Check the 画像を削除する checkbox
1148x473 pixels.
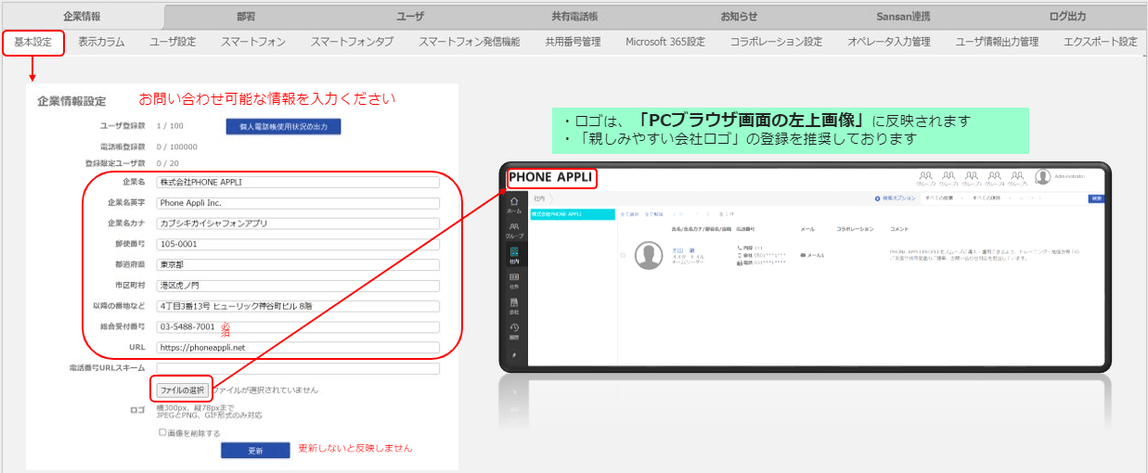click(x=163, y=433)
